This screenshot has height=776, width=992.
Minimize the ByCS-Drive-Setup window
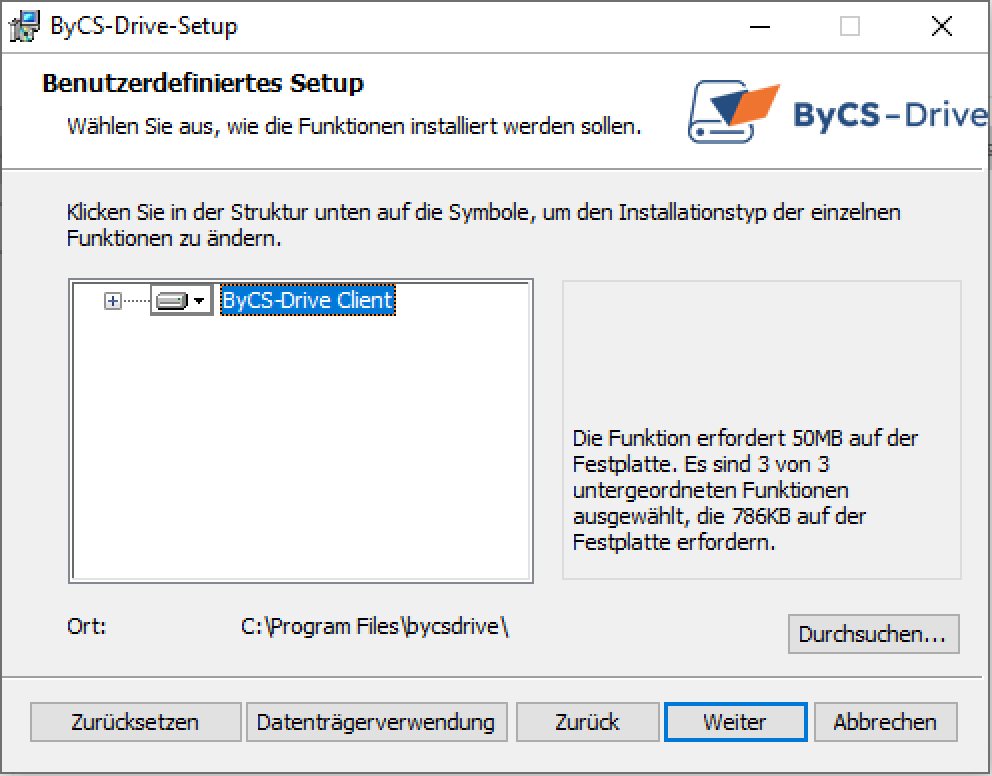tap(760, 27)
